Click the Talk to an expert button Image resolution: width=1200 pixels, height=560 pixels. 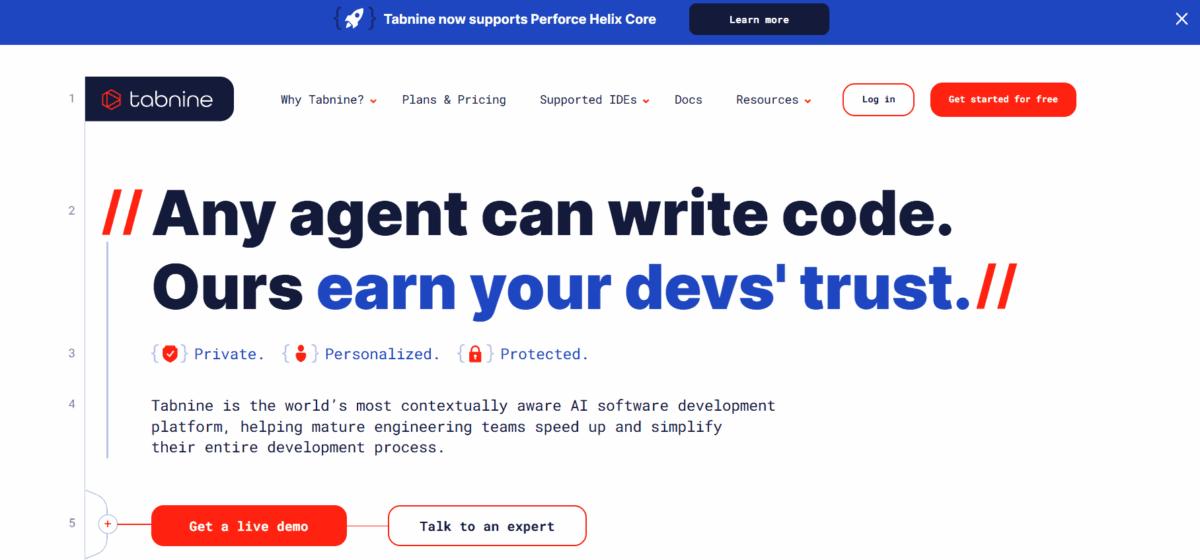point(487,526)
